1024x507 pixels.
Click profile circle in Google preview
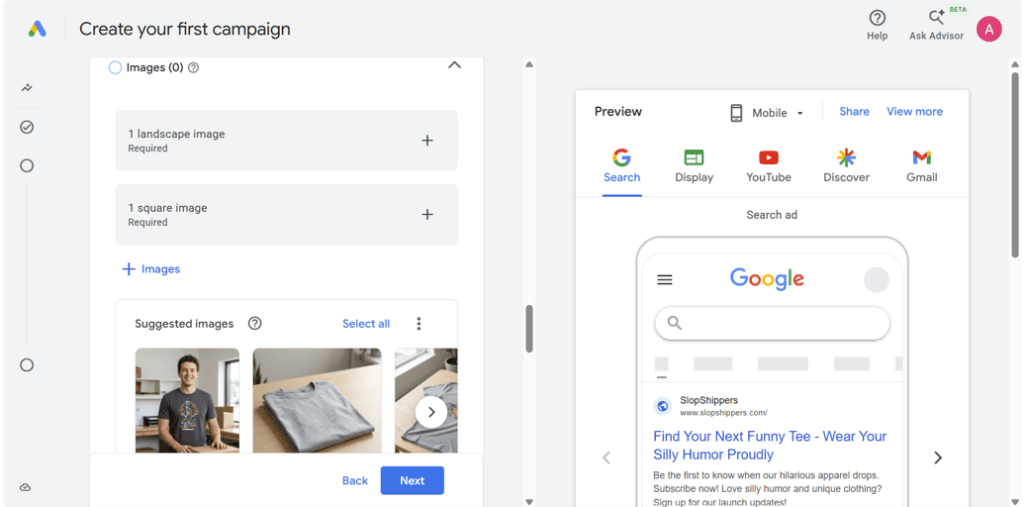coord(876,280)
